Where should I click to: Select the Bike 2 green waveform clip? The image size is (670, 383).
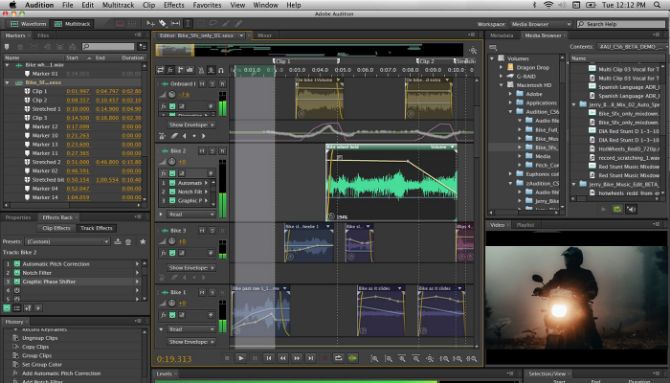pos(391,182)
